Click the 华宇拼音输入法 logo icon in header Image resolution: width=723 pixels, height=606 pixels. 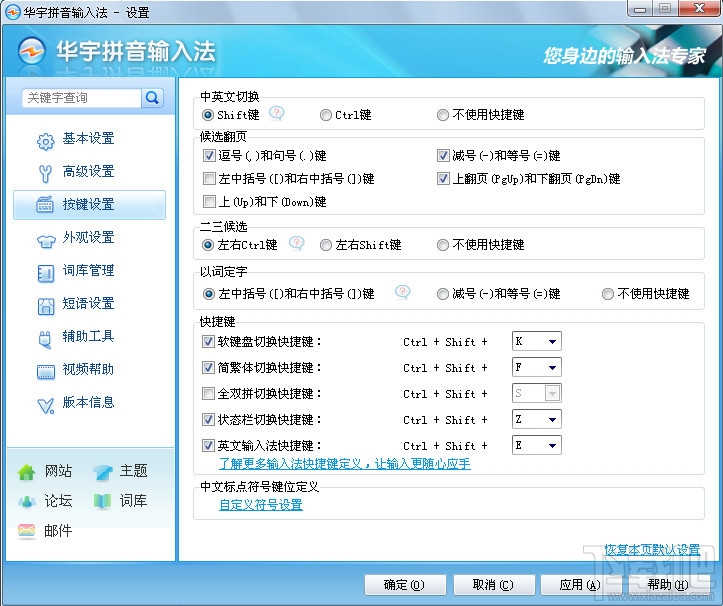(x=32, y=51)
